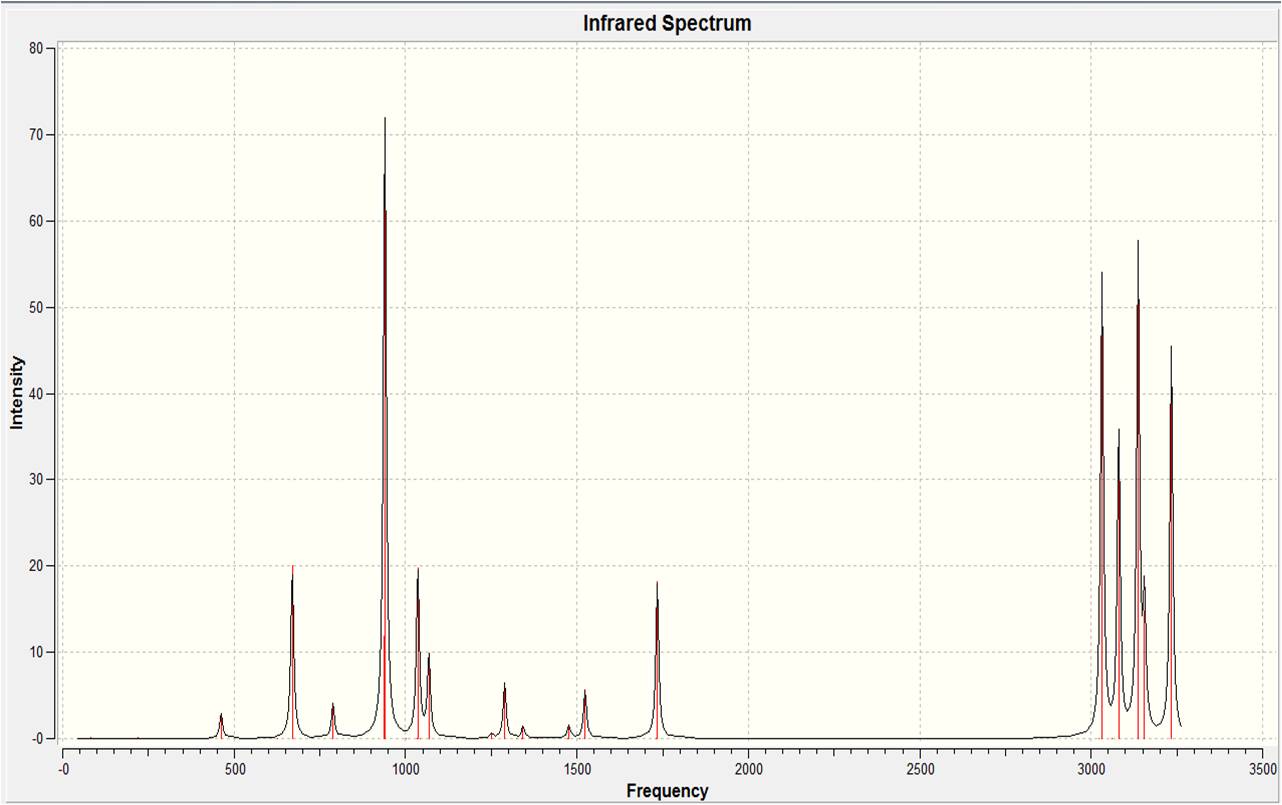Click the 30 tick label on intensity axis
Viewport: 1282px width, 805px height.
(x=35, y=480)
